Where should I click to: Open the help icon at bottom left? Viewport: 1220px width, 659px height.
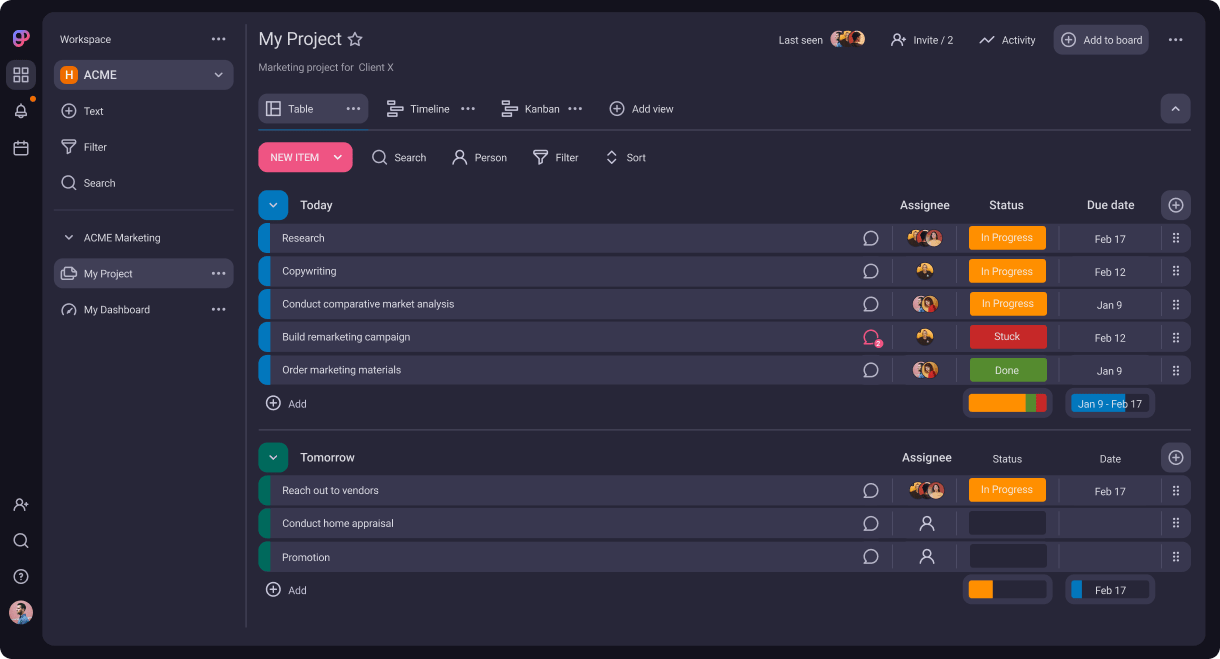(x=20, y=576)
